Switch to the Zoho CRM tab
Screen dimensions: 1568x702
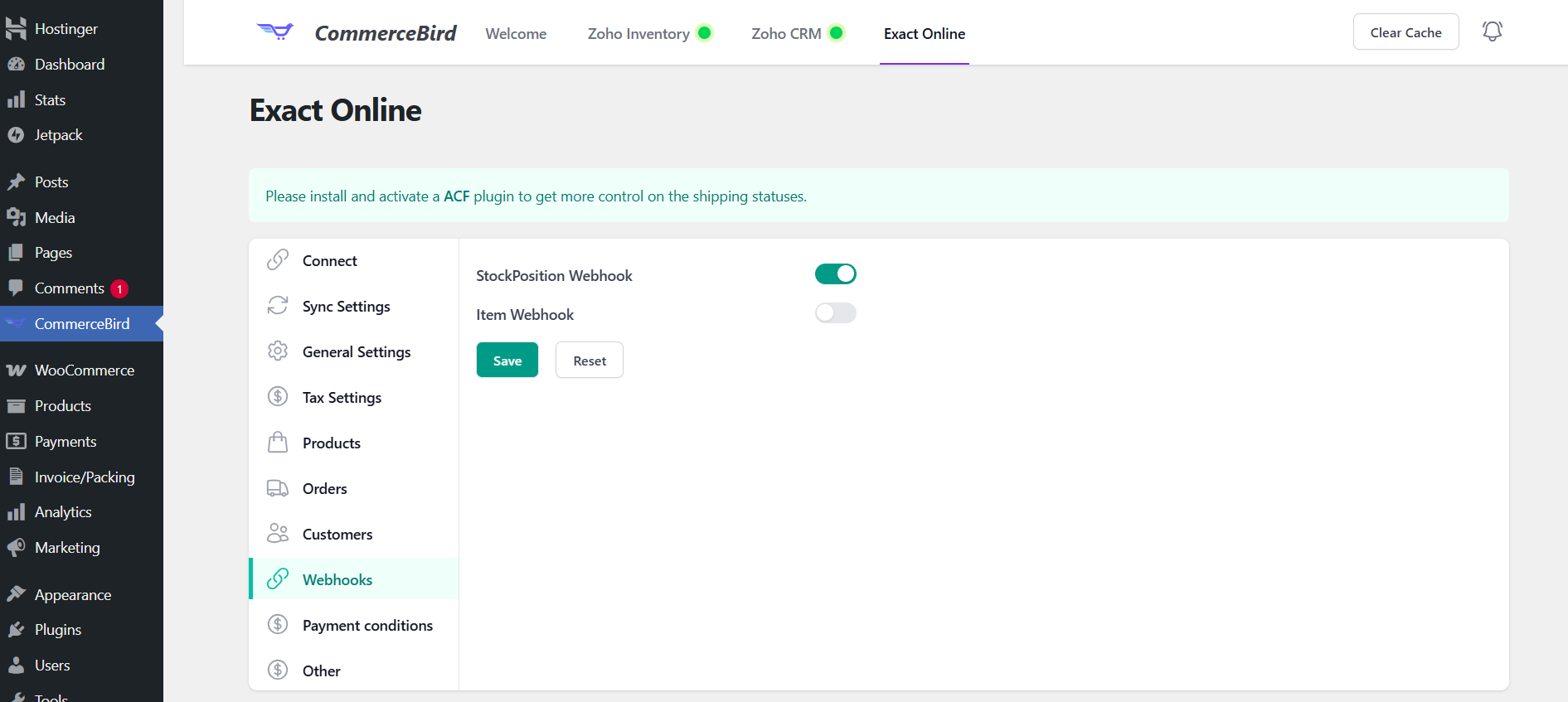[x=786, y=34]
